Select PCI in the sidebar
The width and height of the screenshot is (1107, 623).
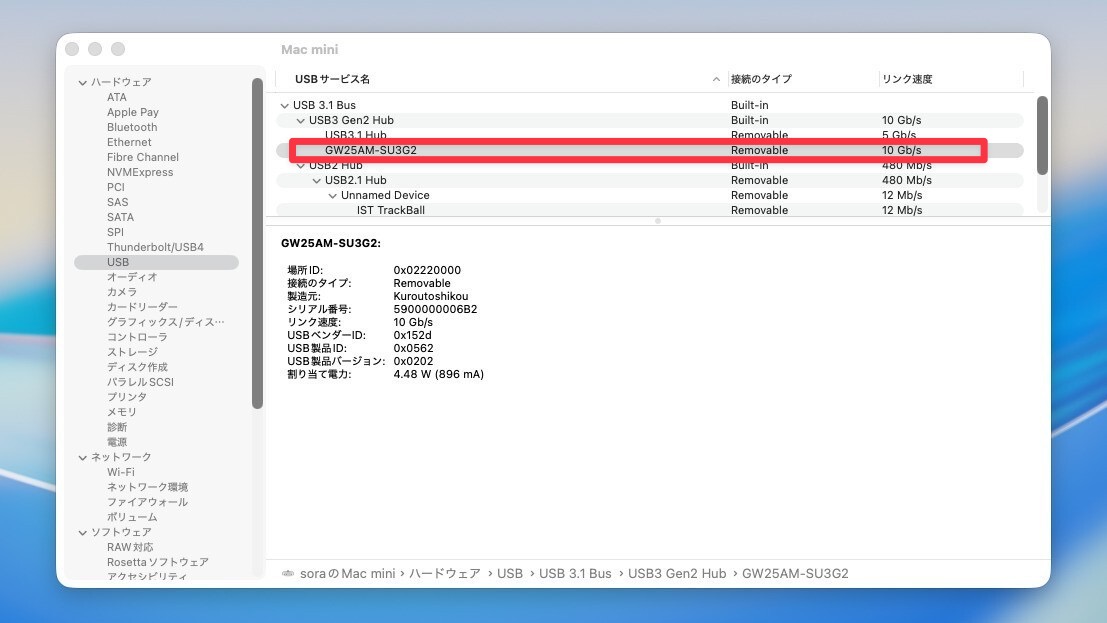[116, 187]
